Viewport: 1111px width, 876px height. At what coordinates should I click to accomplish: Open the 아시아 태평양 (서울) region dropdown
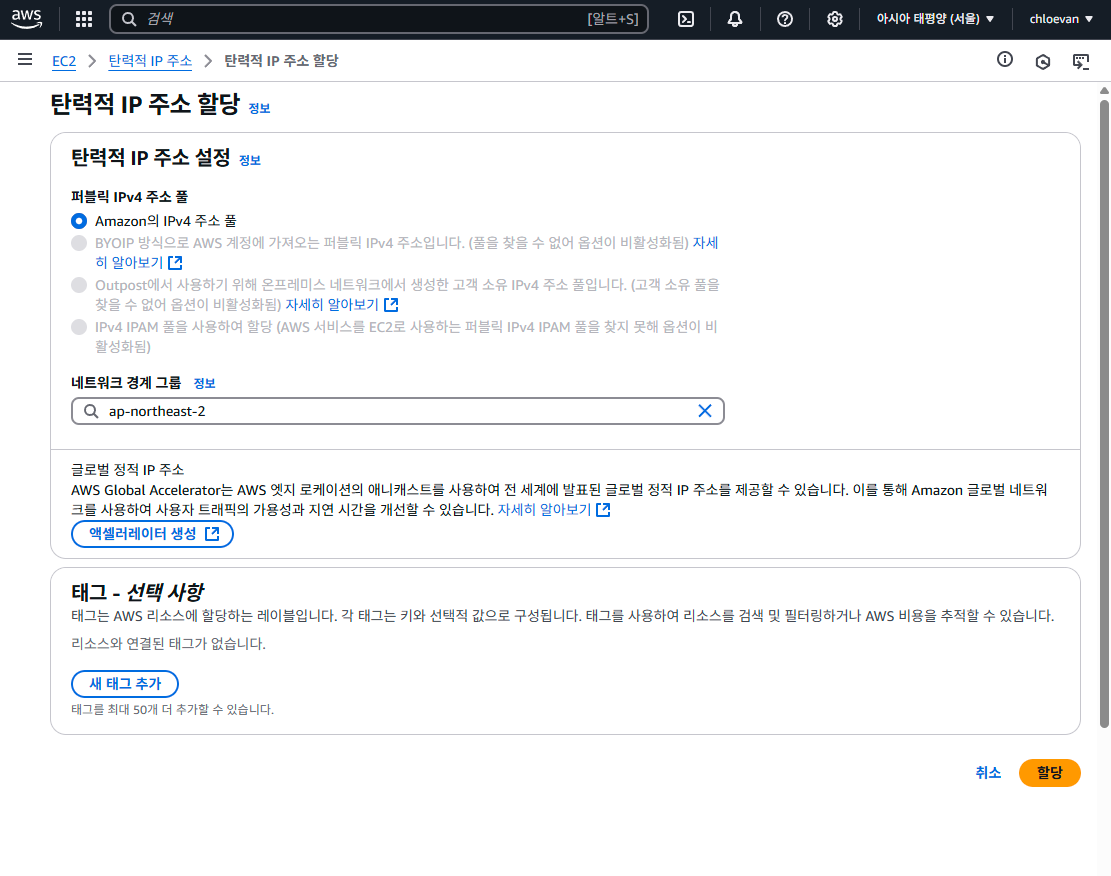pos(935,19)
